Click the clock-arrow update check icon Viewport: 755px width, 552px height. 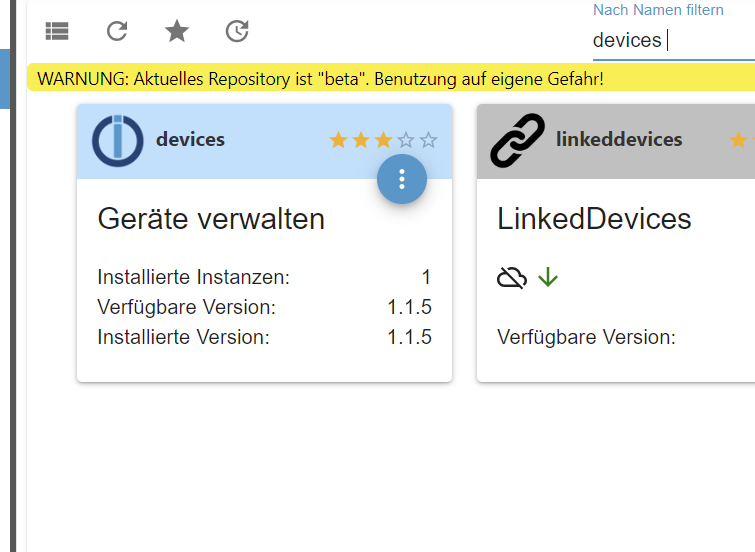pos(237,32)
